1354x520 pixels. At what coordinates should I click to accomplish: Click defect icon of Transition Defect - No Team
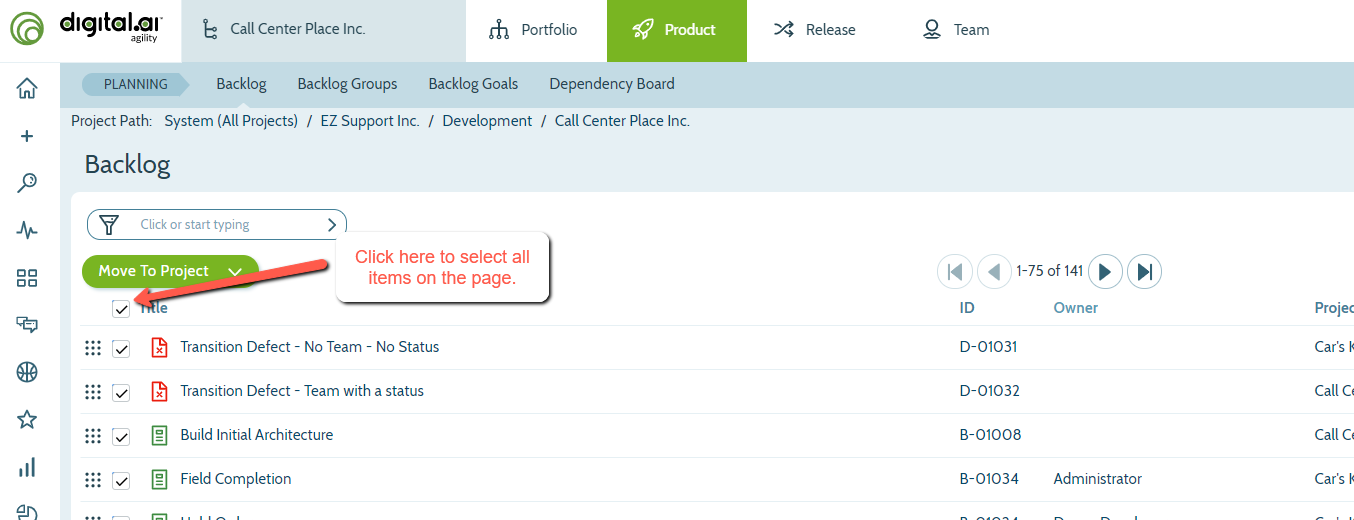(x=159, y=347)
